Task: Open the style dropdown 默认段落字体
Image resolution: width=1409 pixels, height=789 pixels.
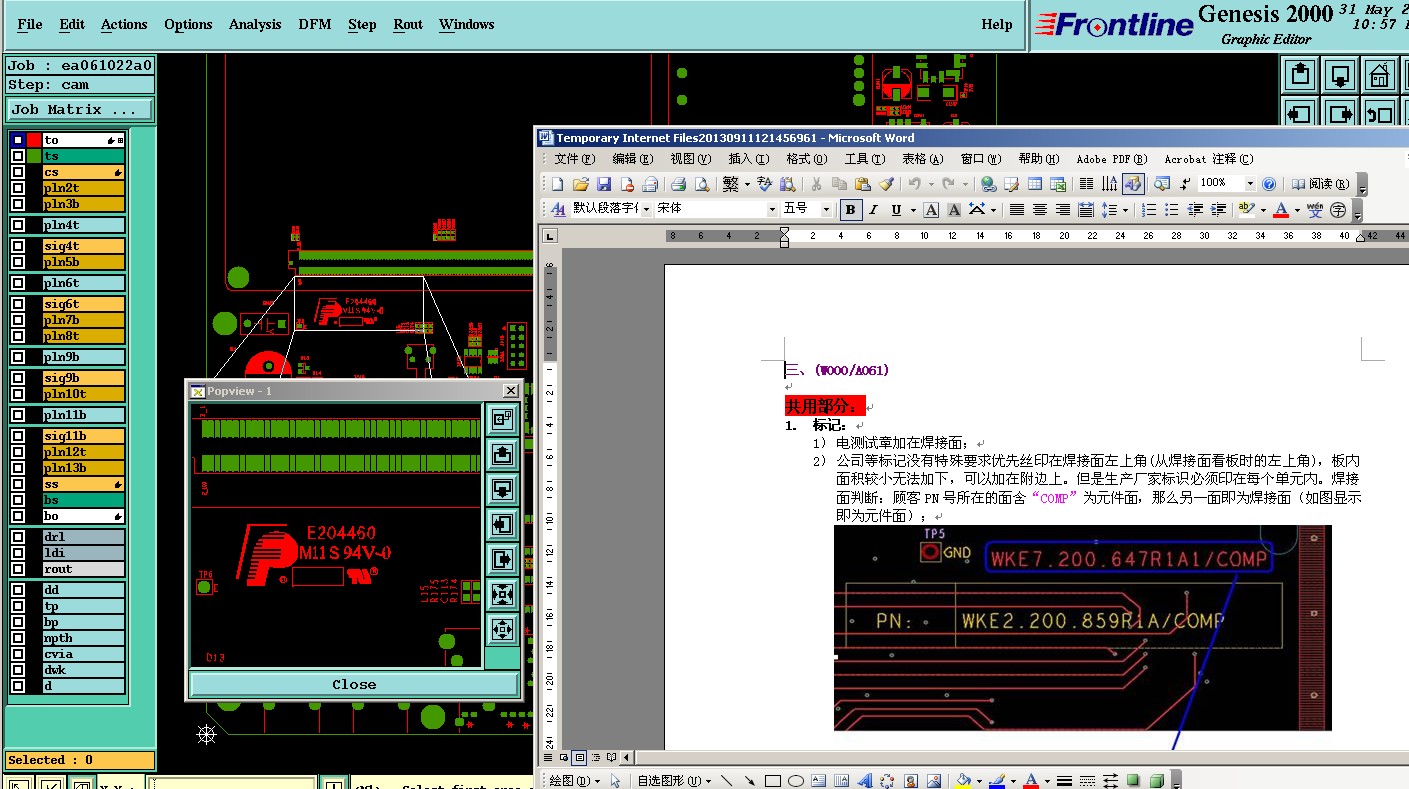Action: (646, 209)
